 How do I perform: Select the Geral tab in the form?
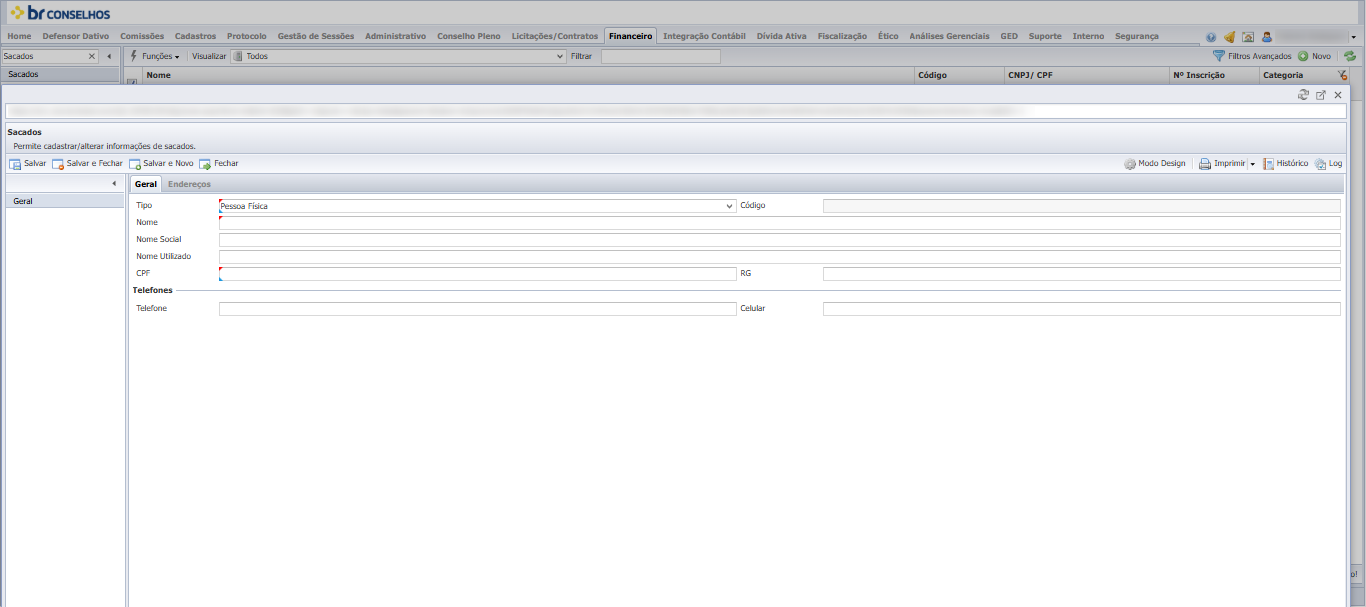tap(146, 184)
